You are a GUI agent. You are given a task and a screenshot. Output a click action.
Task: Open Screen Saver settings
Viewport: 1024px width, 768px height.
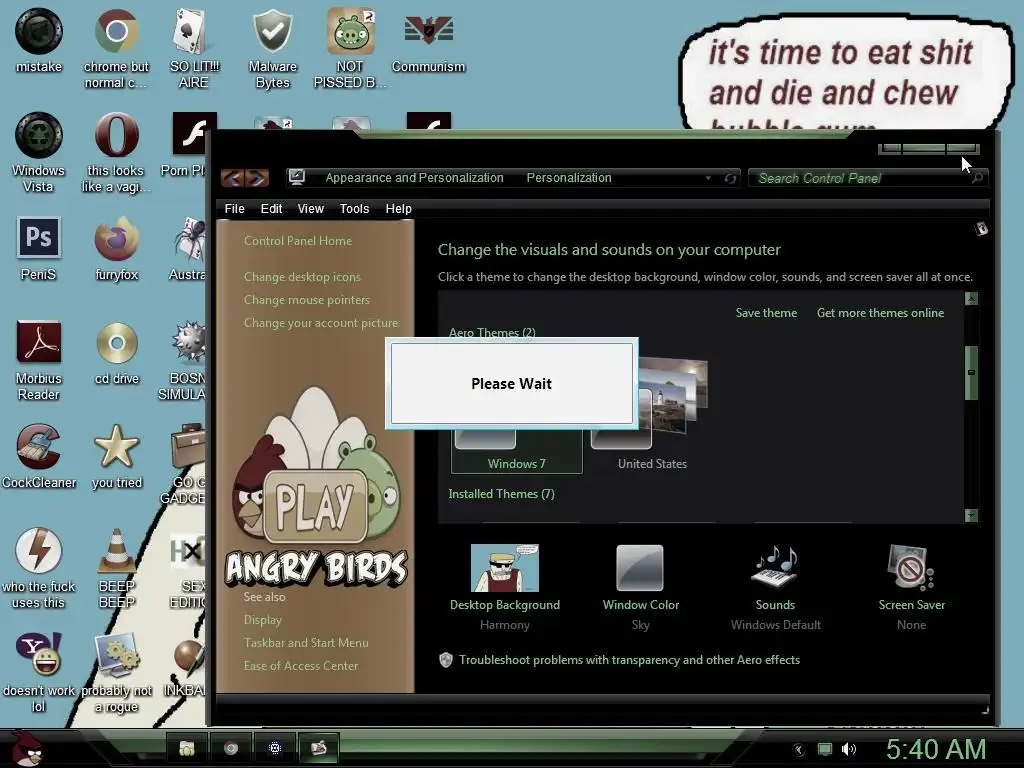(912, 587)
